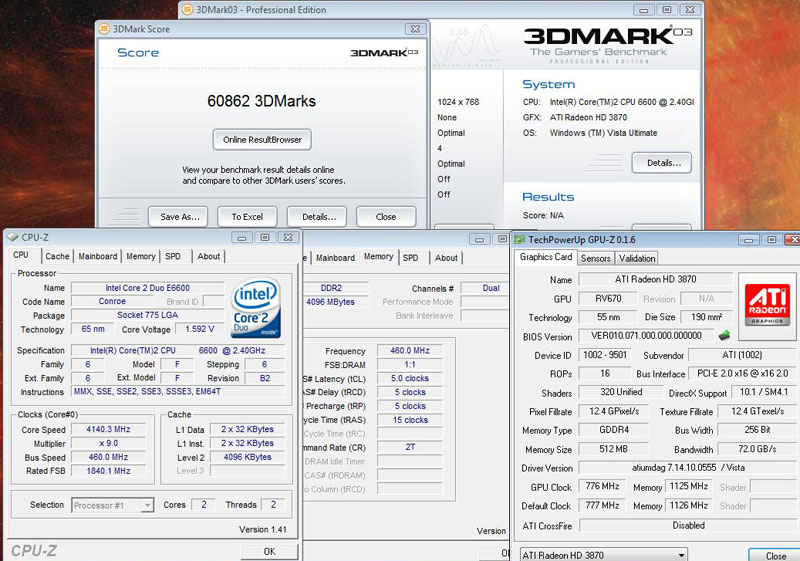
Task: Open the Validation tab in GPU-Z
Action: 637,259
